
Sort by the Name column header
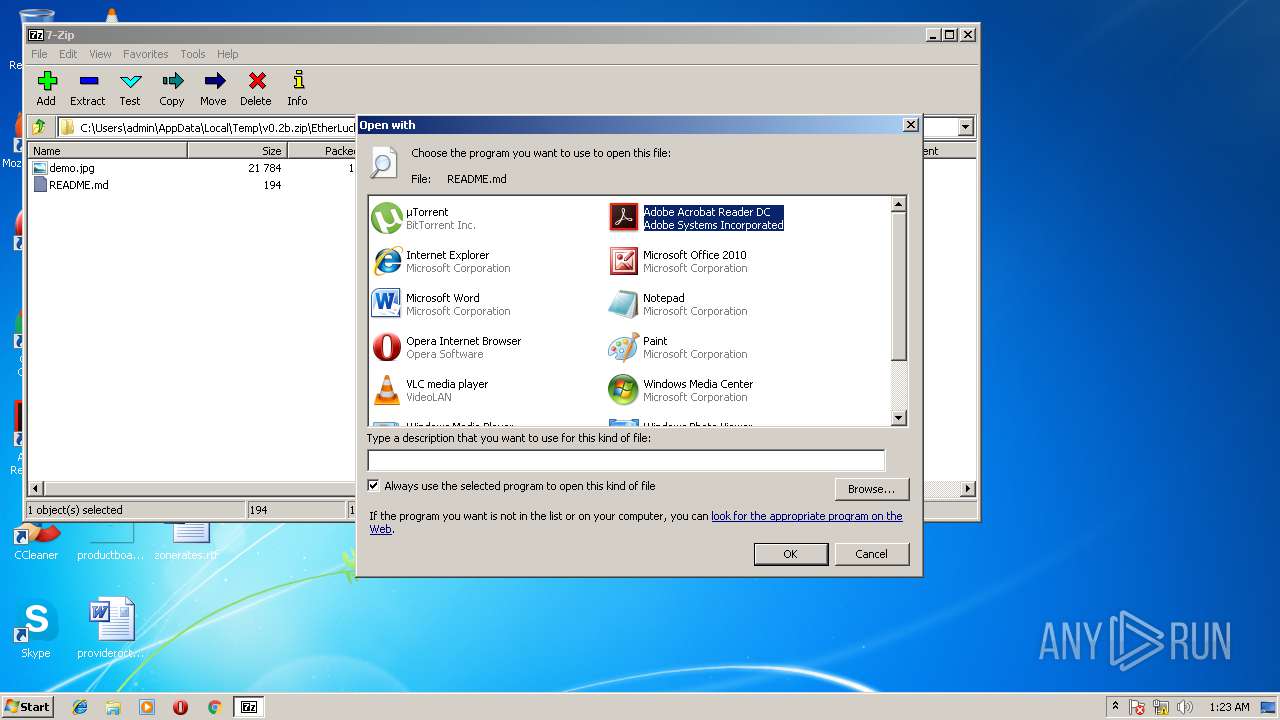[x=108, y=151]
